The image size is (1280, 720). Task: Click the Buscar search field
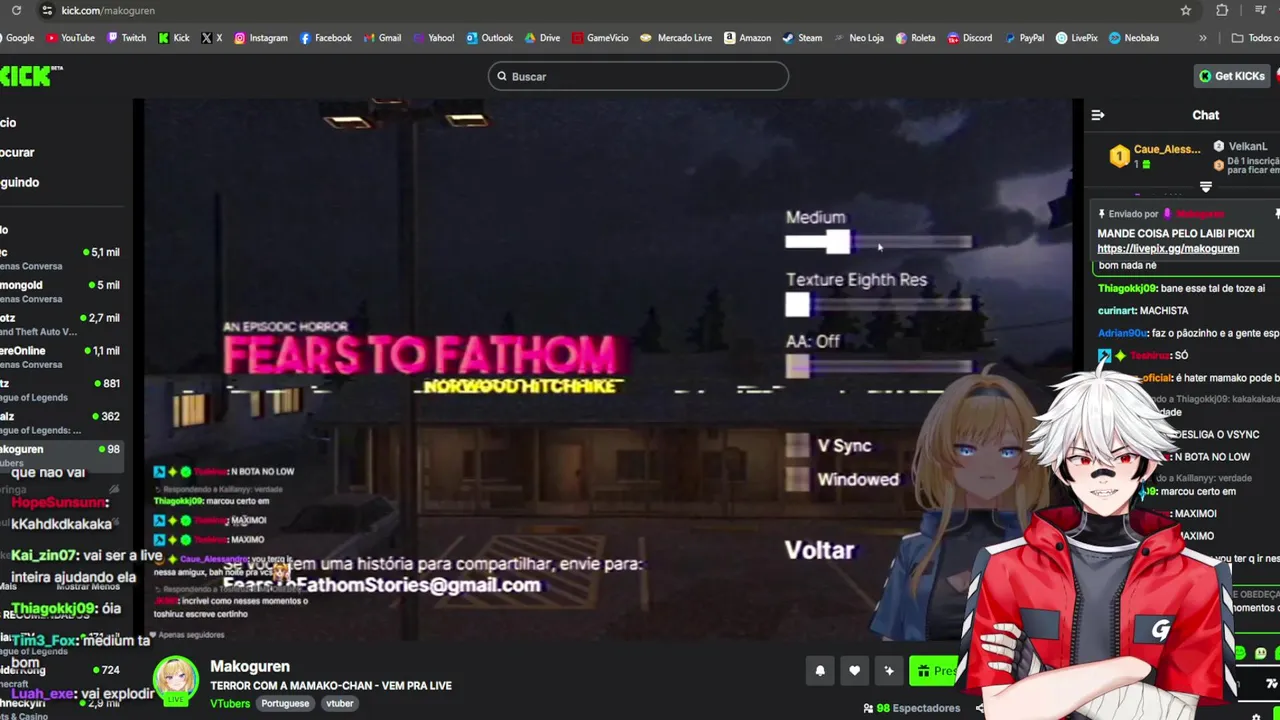tap(638, 76)
